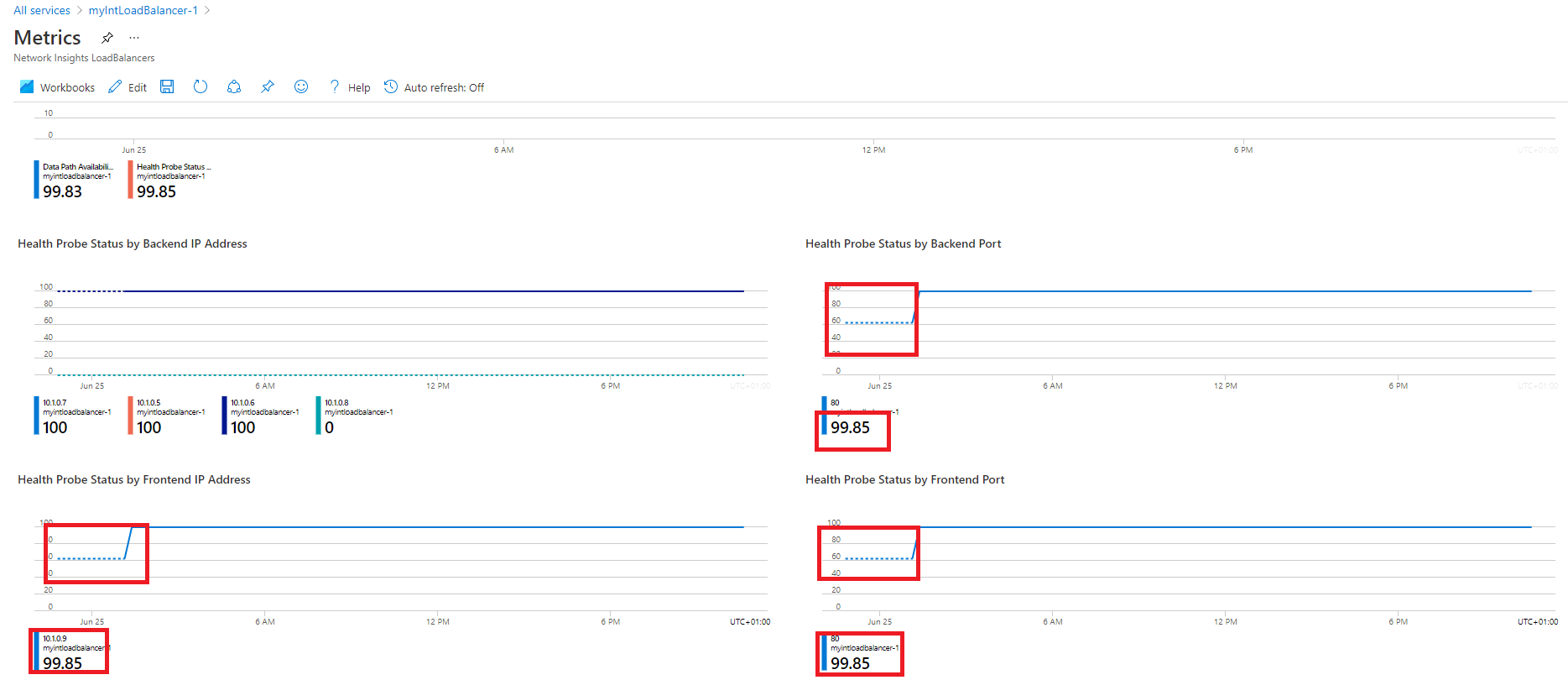Open the Auto refresh: Off setting
Viewport: 1568px width, 680px height.
pyautogui.click(x=435, y=87)
